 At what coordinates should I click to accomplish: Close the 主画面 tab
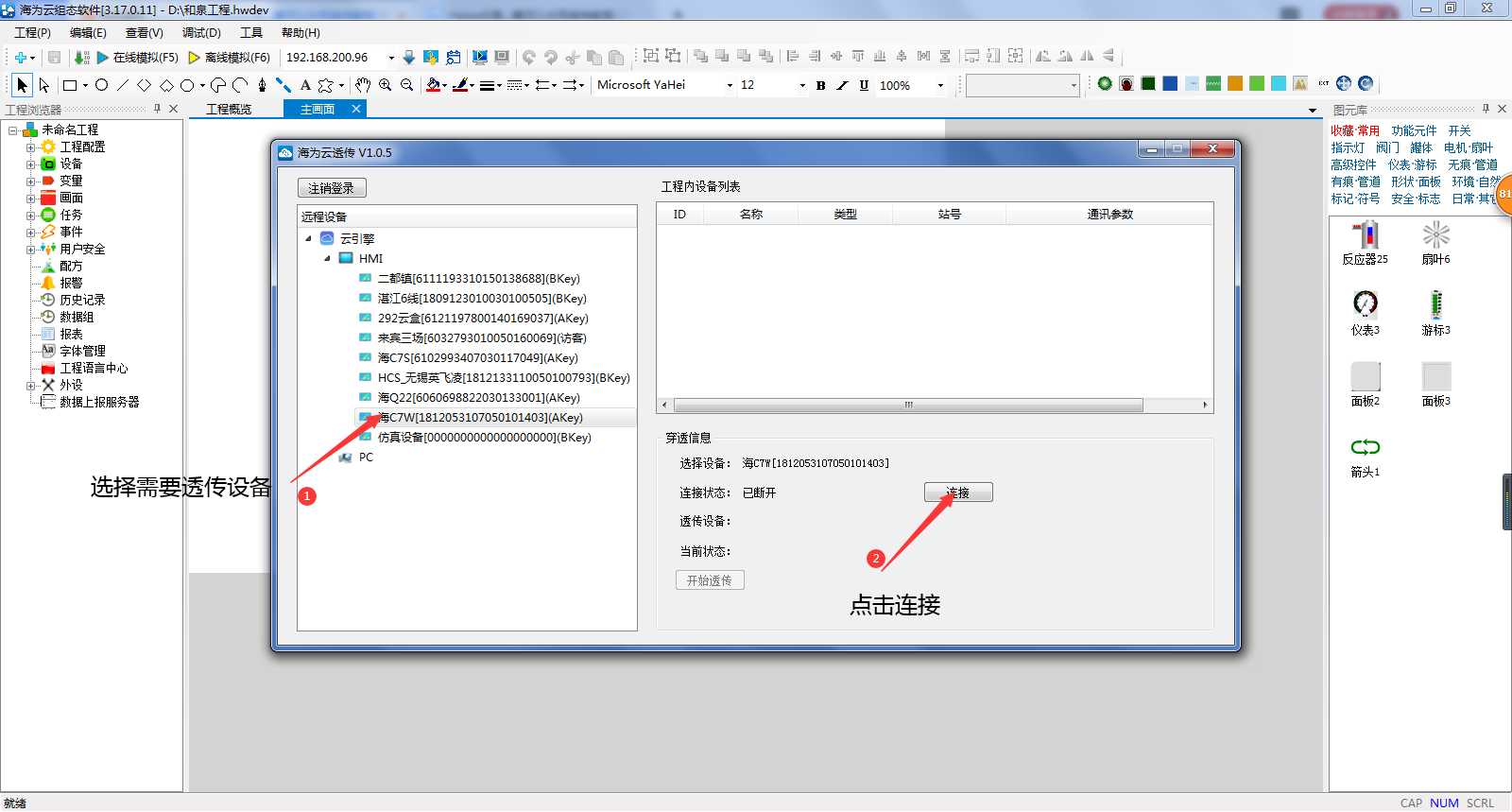tap(356, 109)
